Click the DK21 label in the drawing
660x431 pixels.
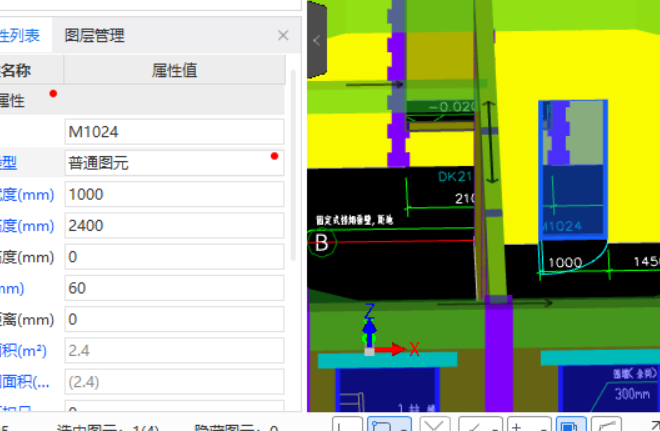[x=455, y=176]
